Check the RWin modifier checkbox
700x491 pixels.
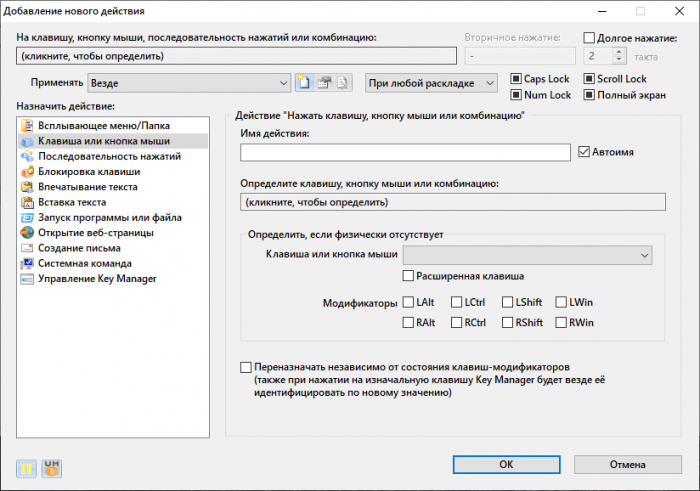(x=561, y=322)
